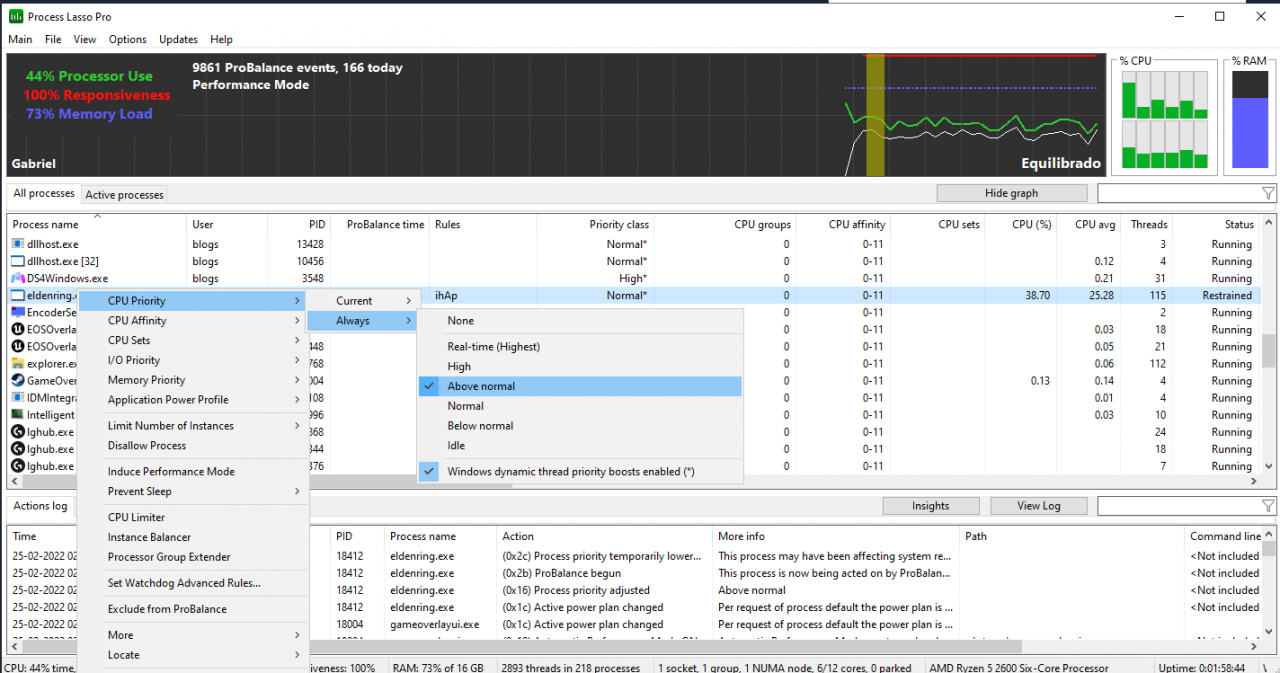Click the process list vertical scrollbar thumb

1269,350
